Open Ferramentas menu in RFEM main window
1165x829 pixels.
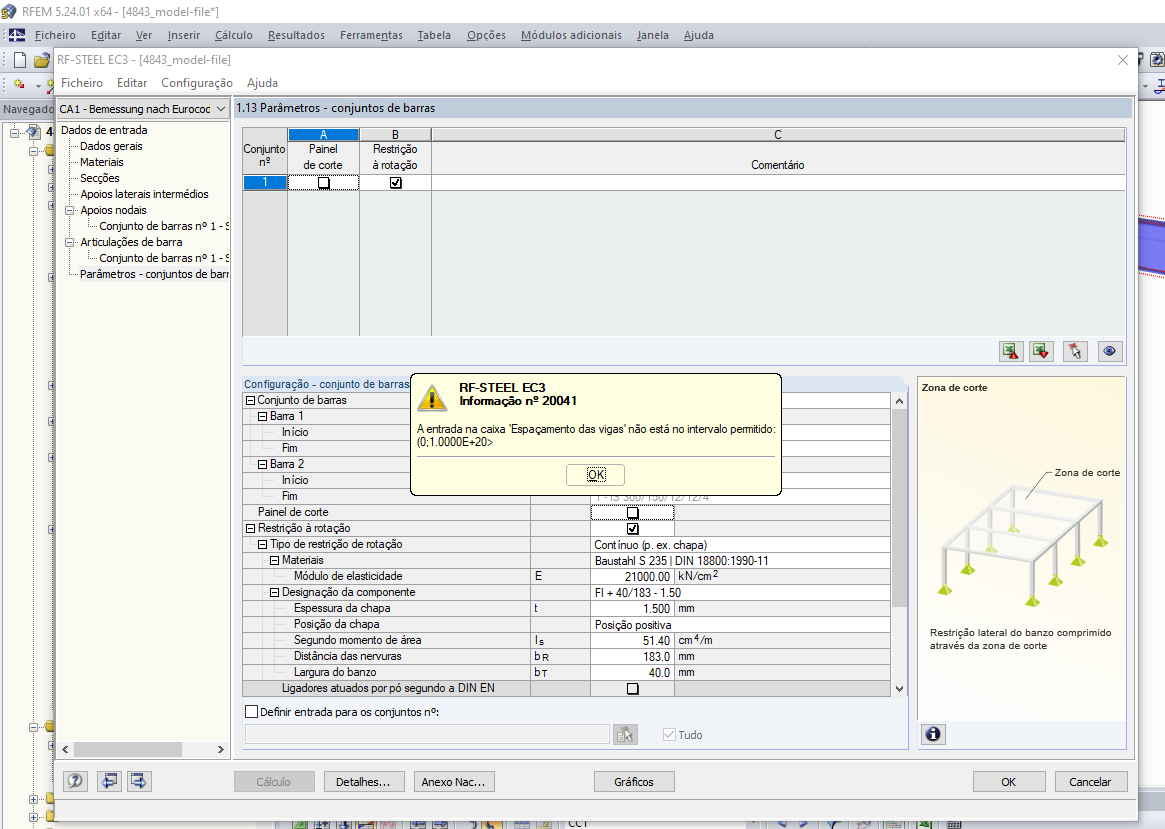click(x=371, y=35)
